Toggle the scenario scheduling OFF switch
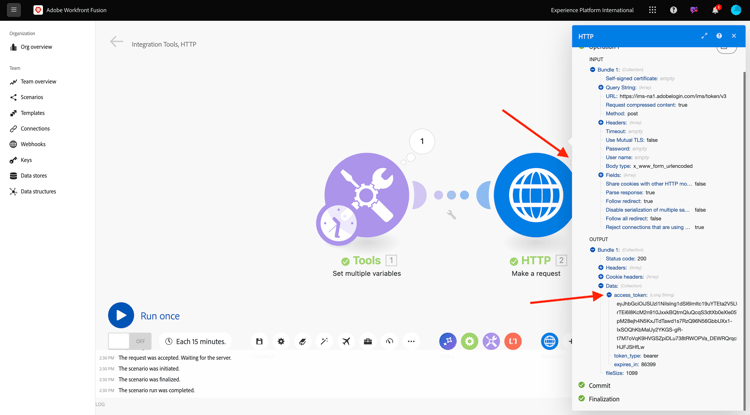Image resolution: width=750 pixels, height=415 pixels. click(130, 341)
